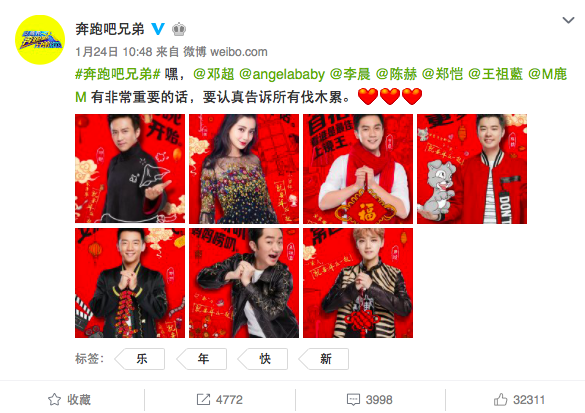Favorite the post with the 收藏 star
Viewport: 585px width, 413px height.
pos(69,400)
